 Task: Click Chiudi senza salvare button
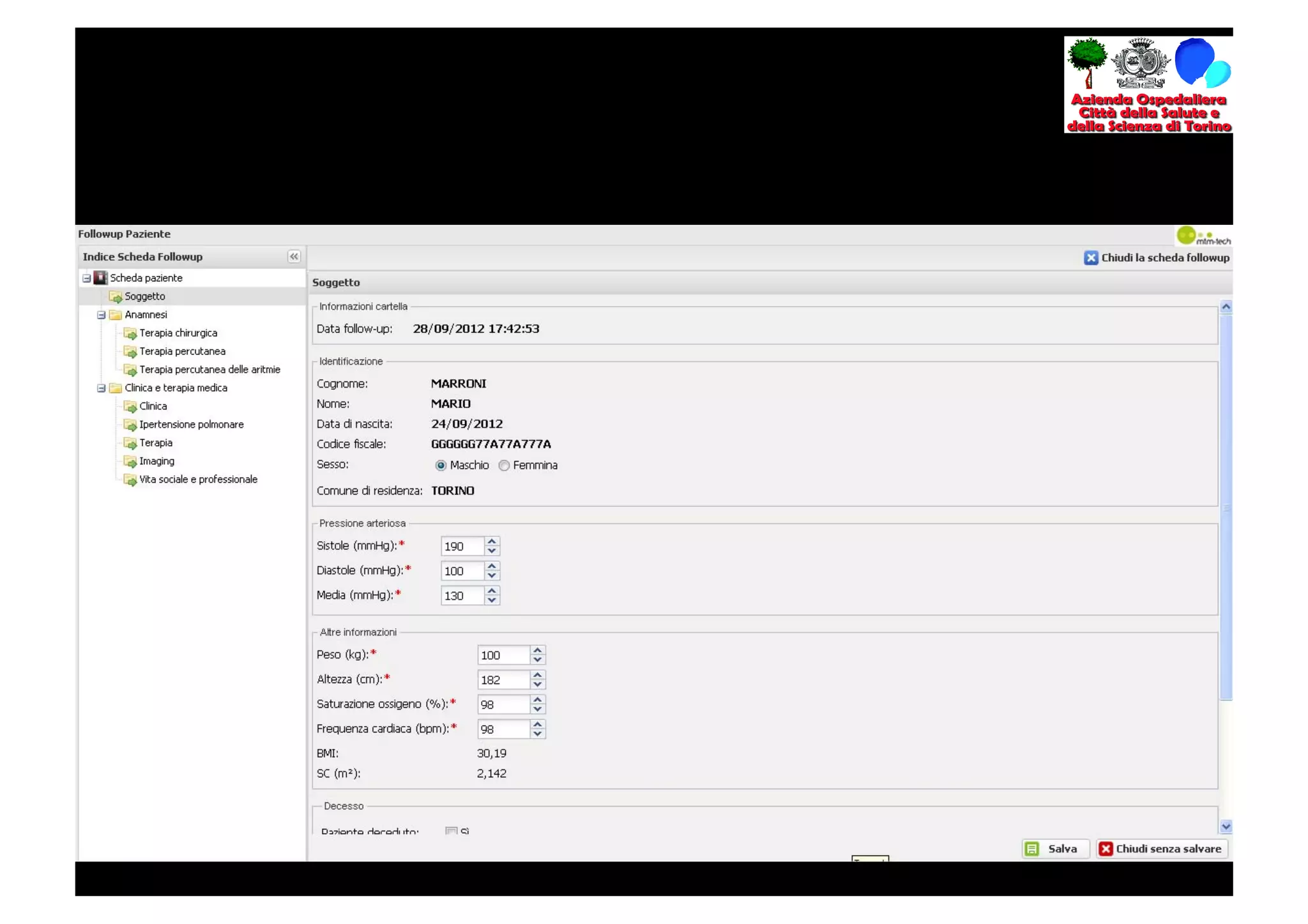coord(1162,849)
